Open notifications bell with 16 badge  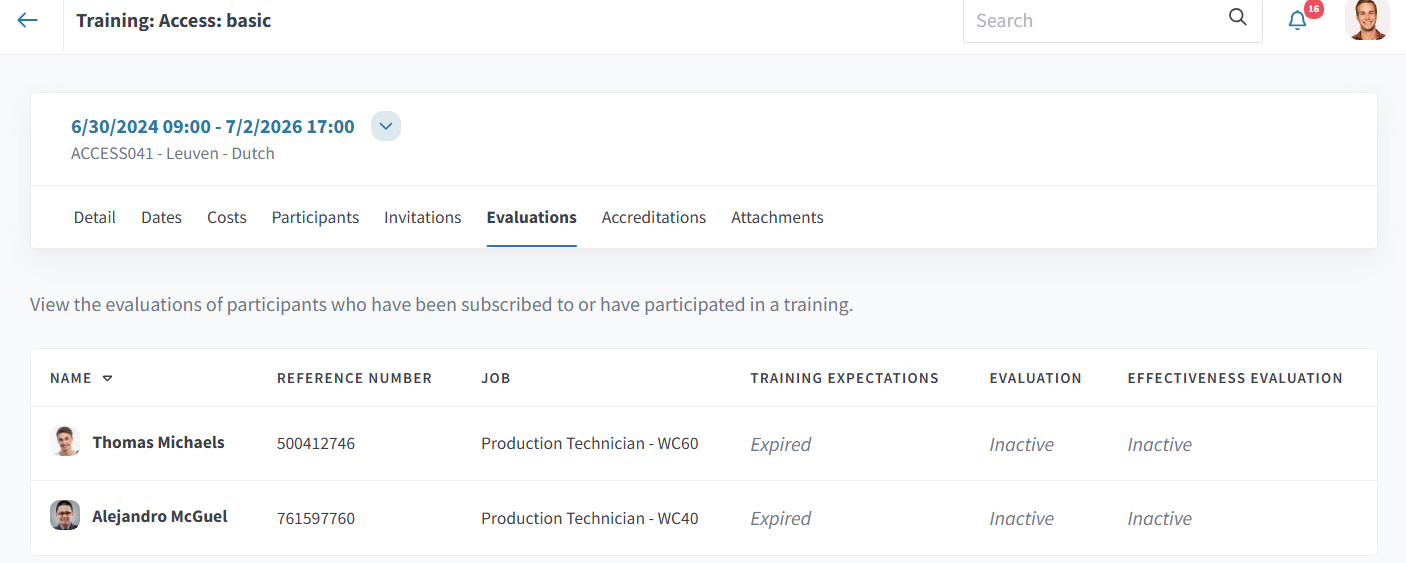coord(1297,20)
